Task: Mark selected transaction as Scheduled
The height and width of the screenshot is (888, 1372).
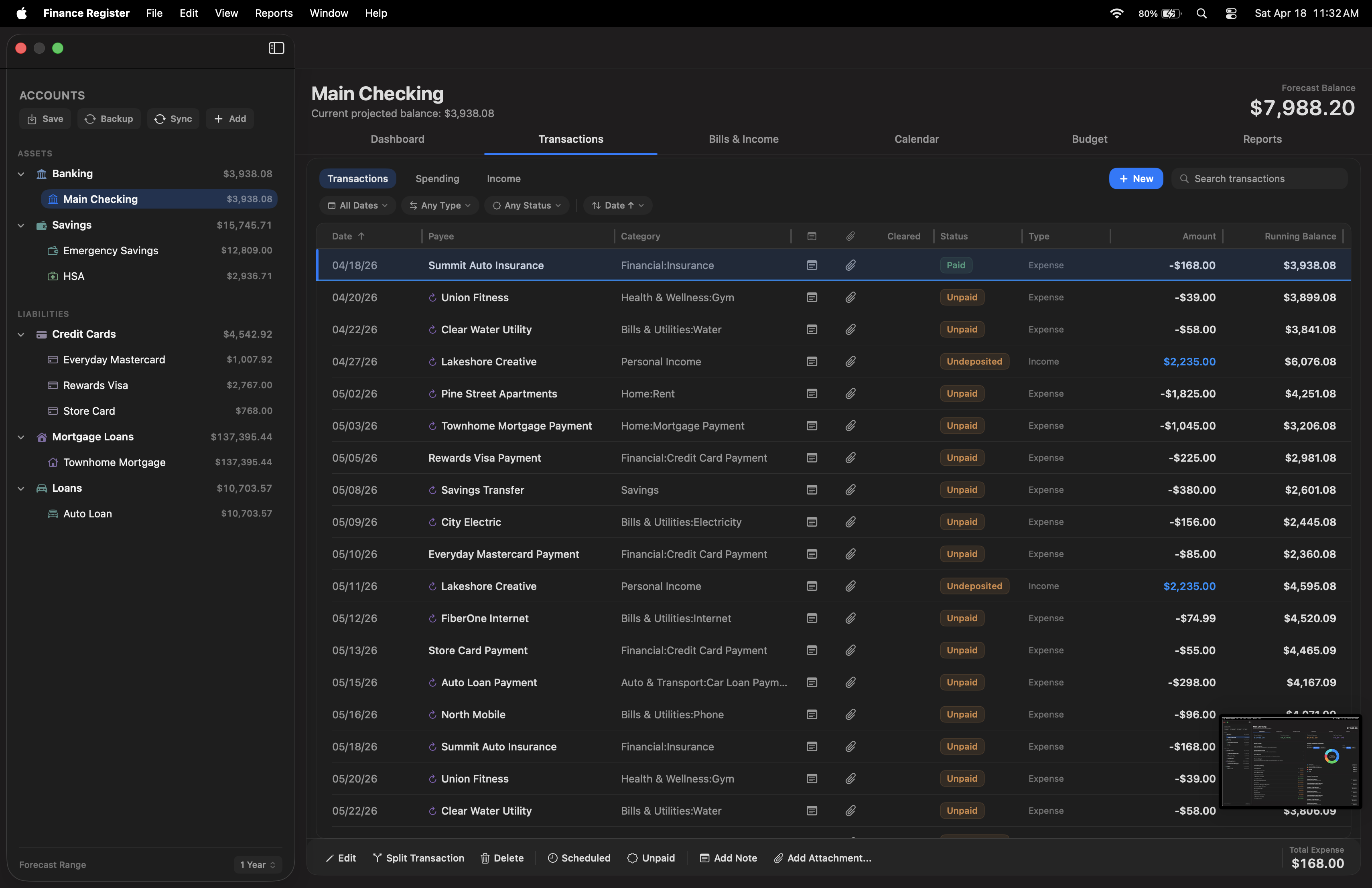Action: pyautogui.click(x=579, y=858)
